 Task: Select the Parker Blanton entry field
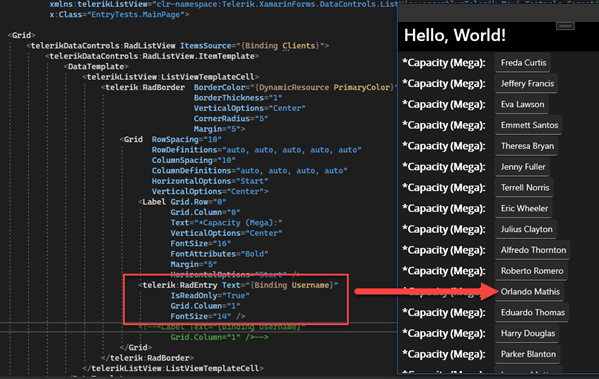click(528, 354)
